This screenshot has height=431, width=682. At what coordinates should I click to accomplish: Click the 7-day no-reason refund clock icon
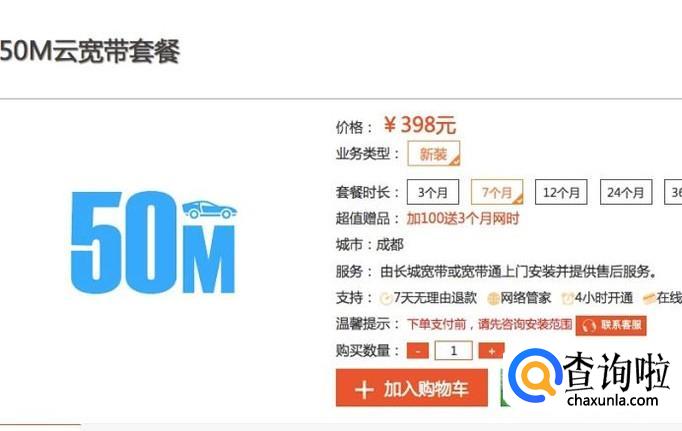tap(385, 299)
